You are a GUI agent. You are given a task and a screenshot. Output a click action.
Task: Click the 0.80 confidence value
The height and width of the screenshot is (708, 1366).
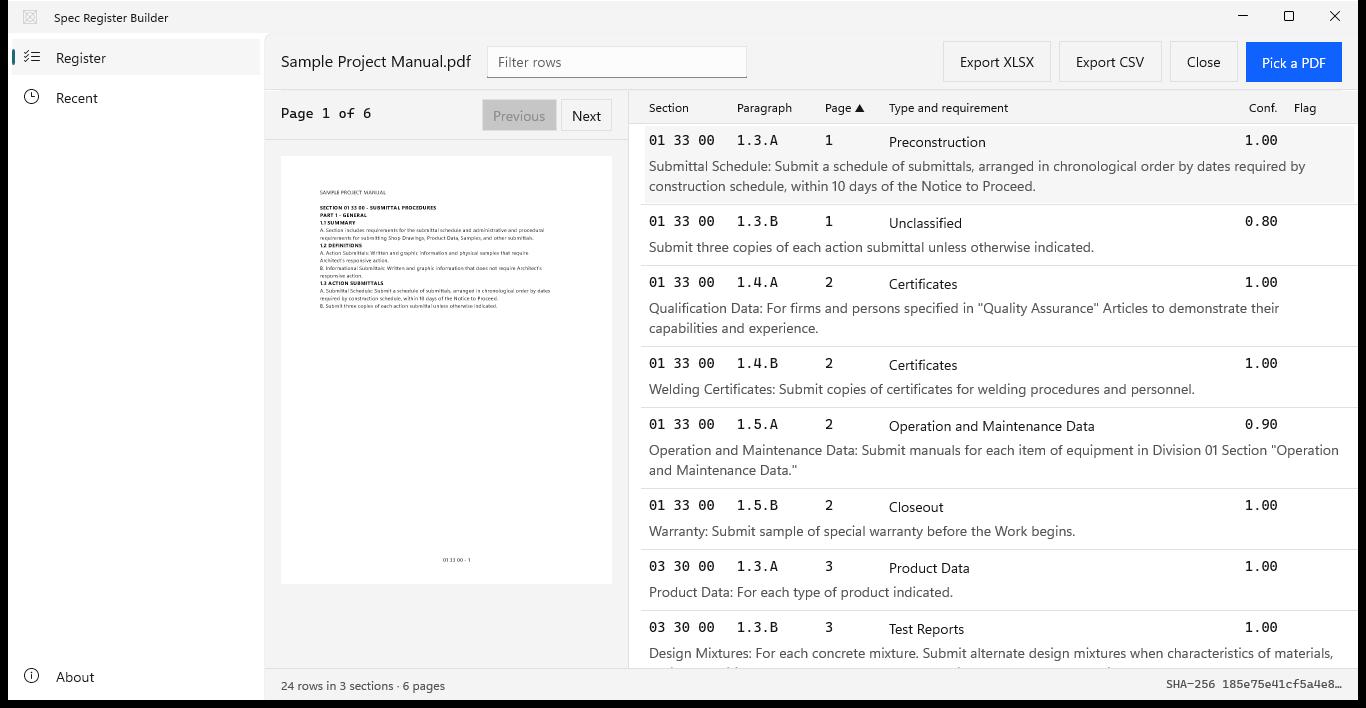pyautogui.click(x=1261, y=221)
